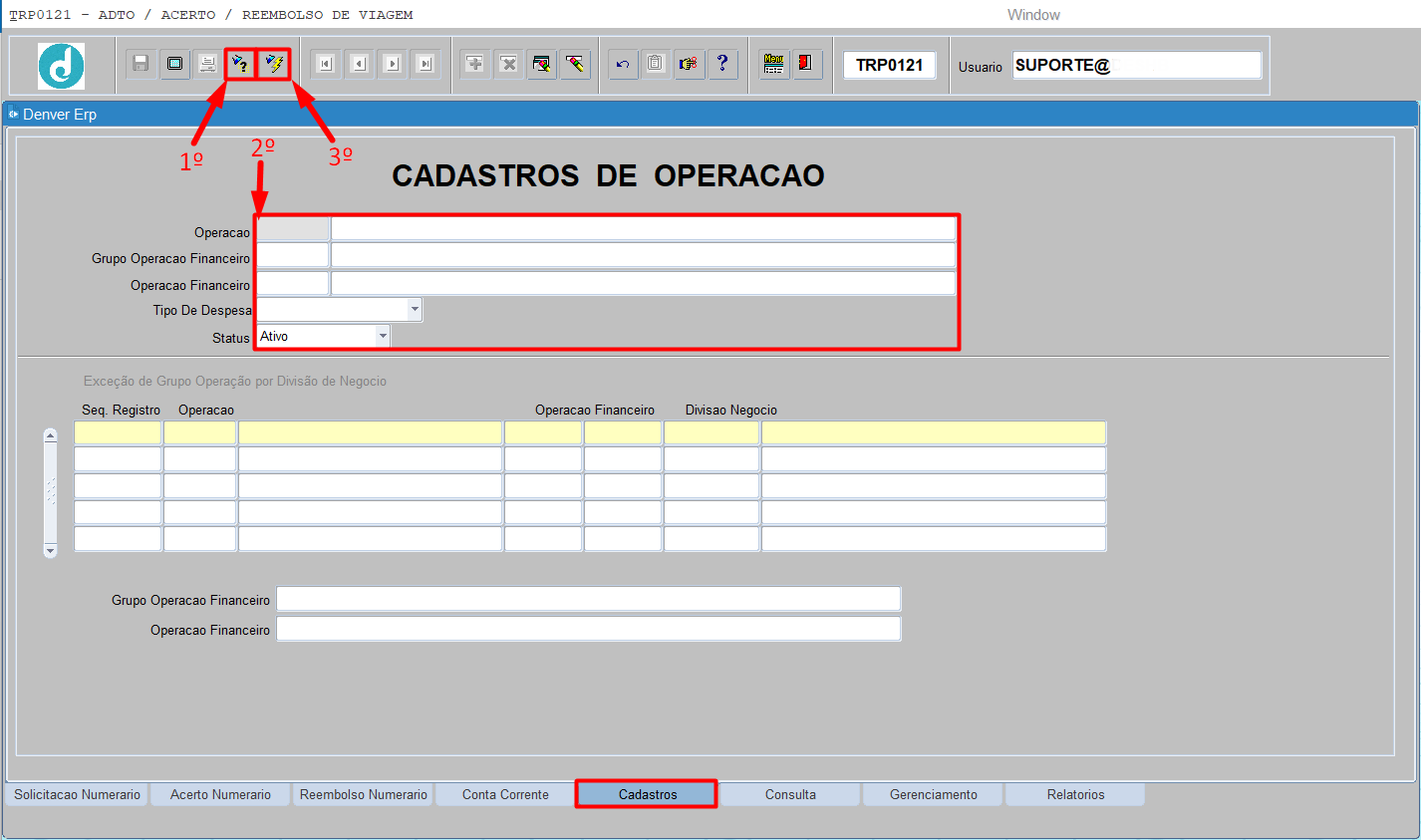Select the Relatorios tab
The height and width of the screenshot is (840, 1421).
tap(1075, 794)
